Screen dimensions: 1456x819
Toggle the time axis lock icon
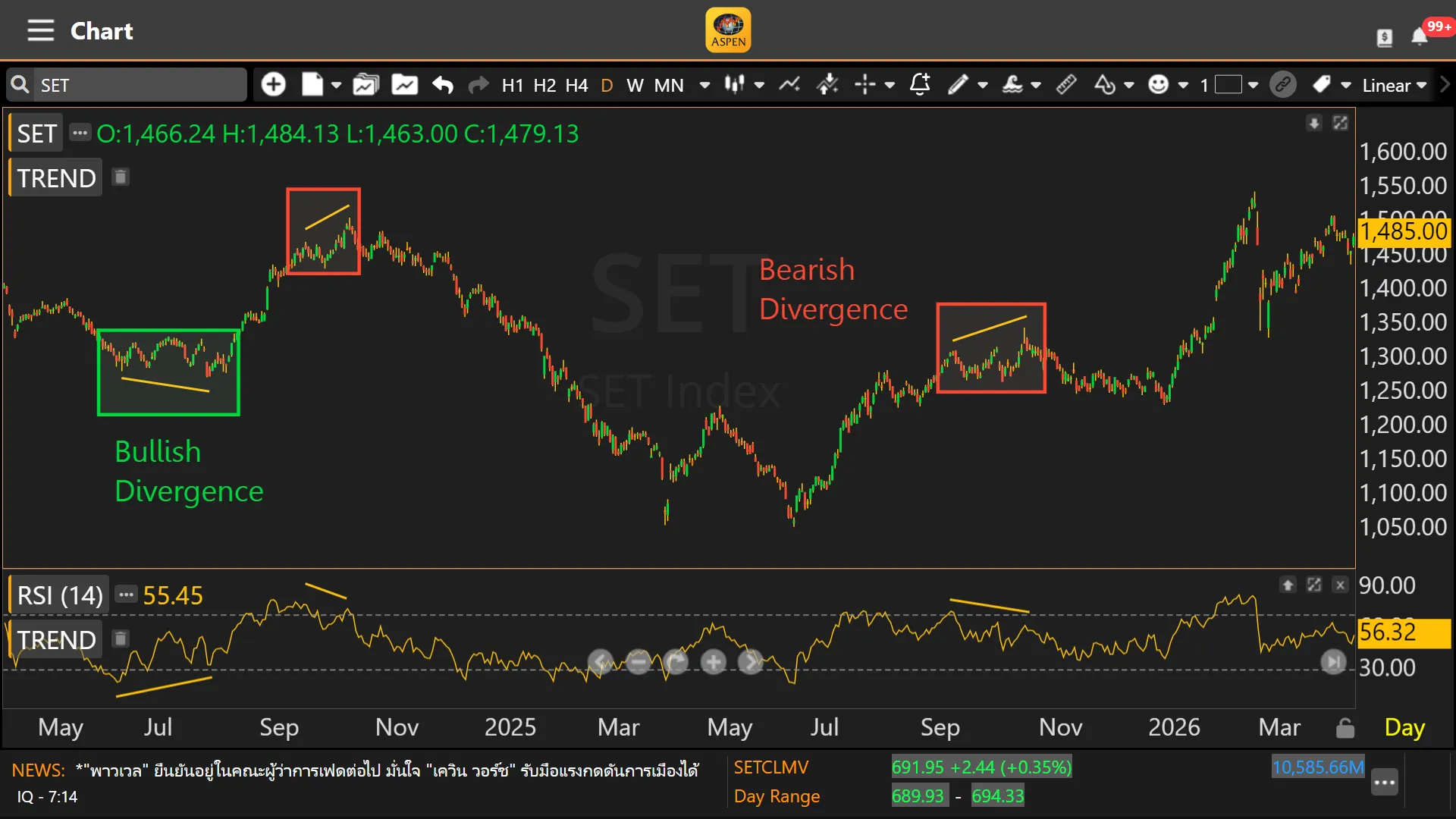1345,728
